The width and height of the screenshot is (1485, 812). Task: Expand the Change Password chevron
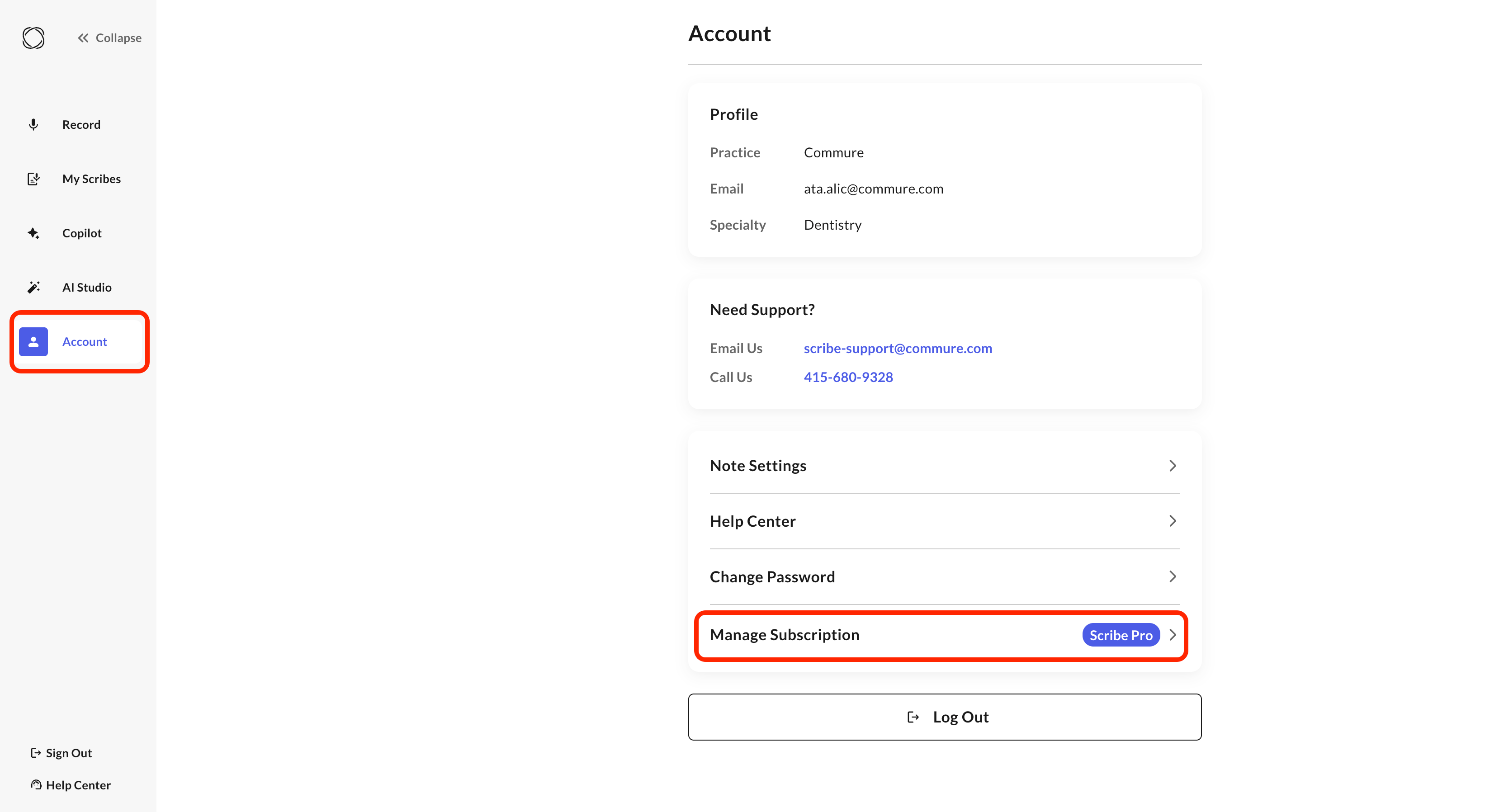pyautogui.click(x=1172, y=577)
